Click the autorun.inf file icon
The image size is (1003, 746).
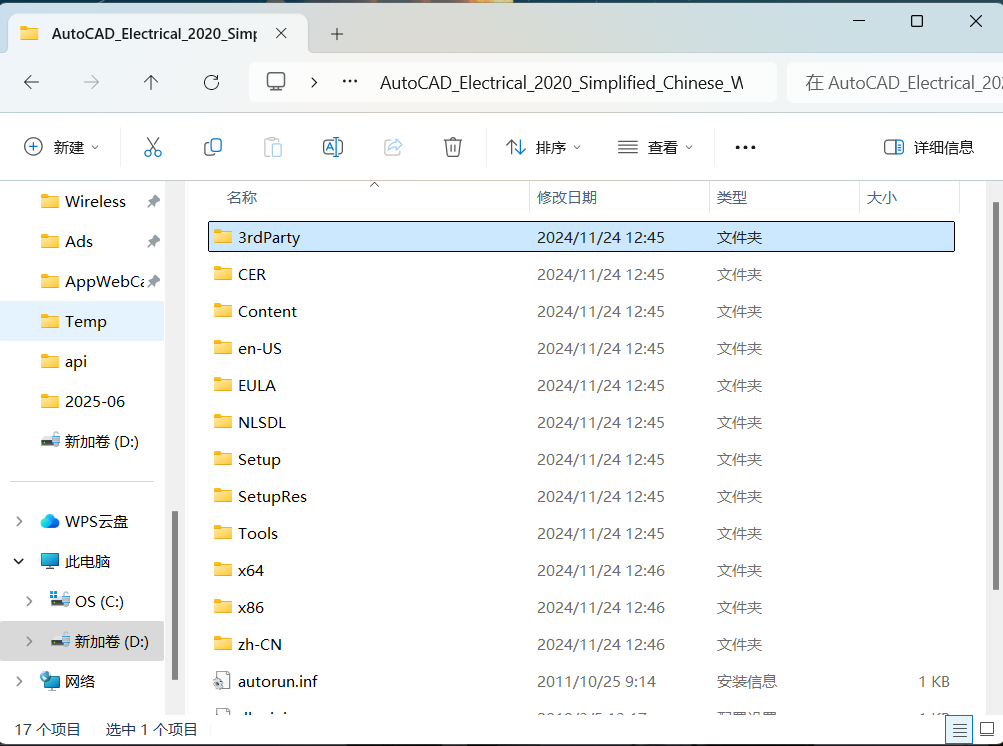[221, 681]
